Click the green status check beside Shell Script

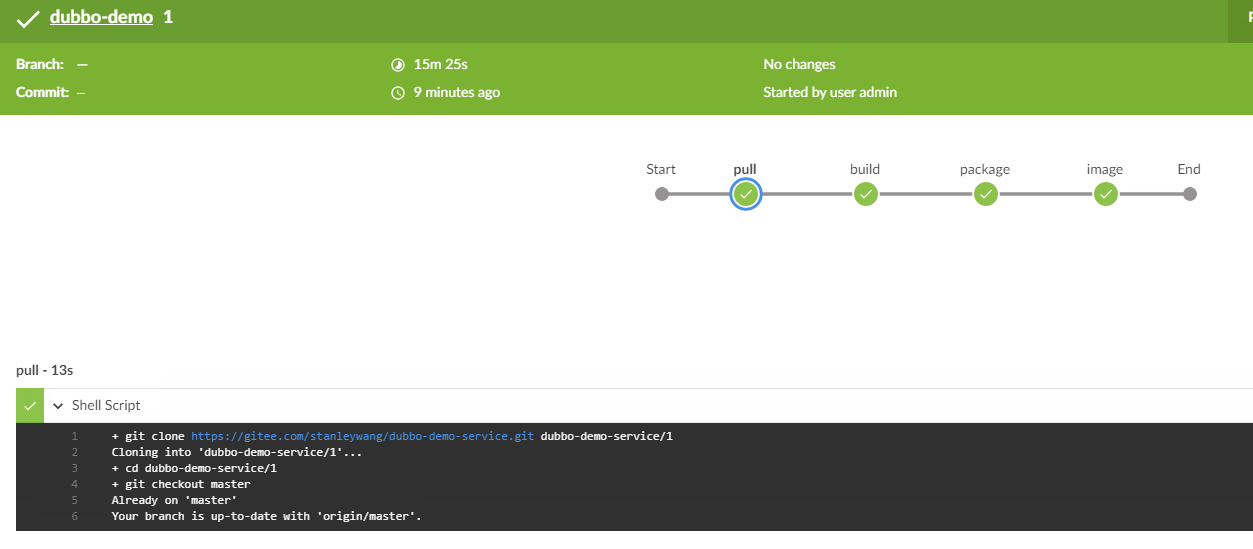click(x=30, y=406)
